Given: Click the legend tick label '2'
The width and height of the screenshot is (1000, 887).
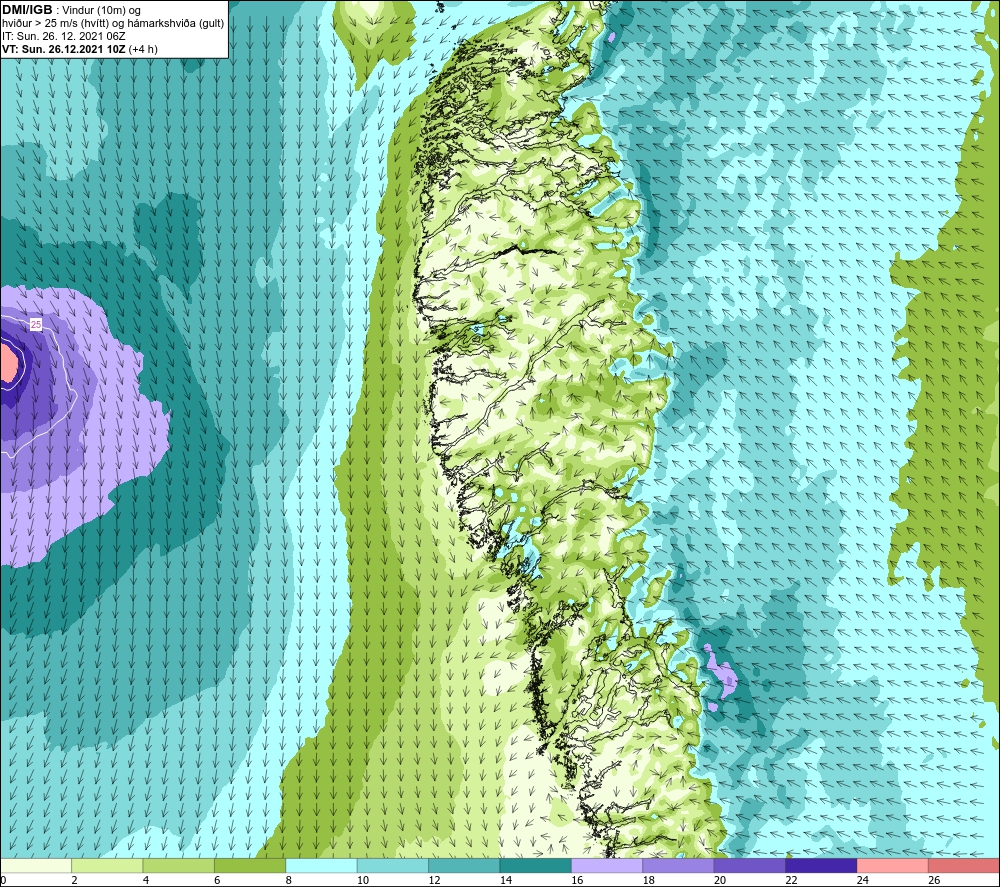Looking at the screenshot, I should click(x=75, y=880).
